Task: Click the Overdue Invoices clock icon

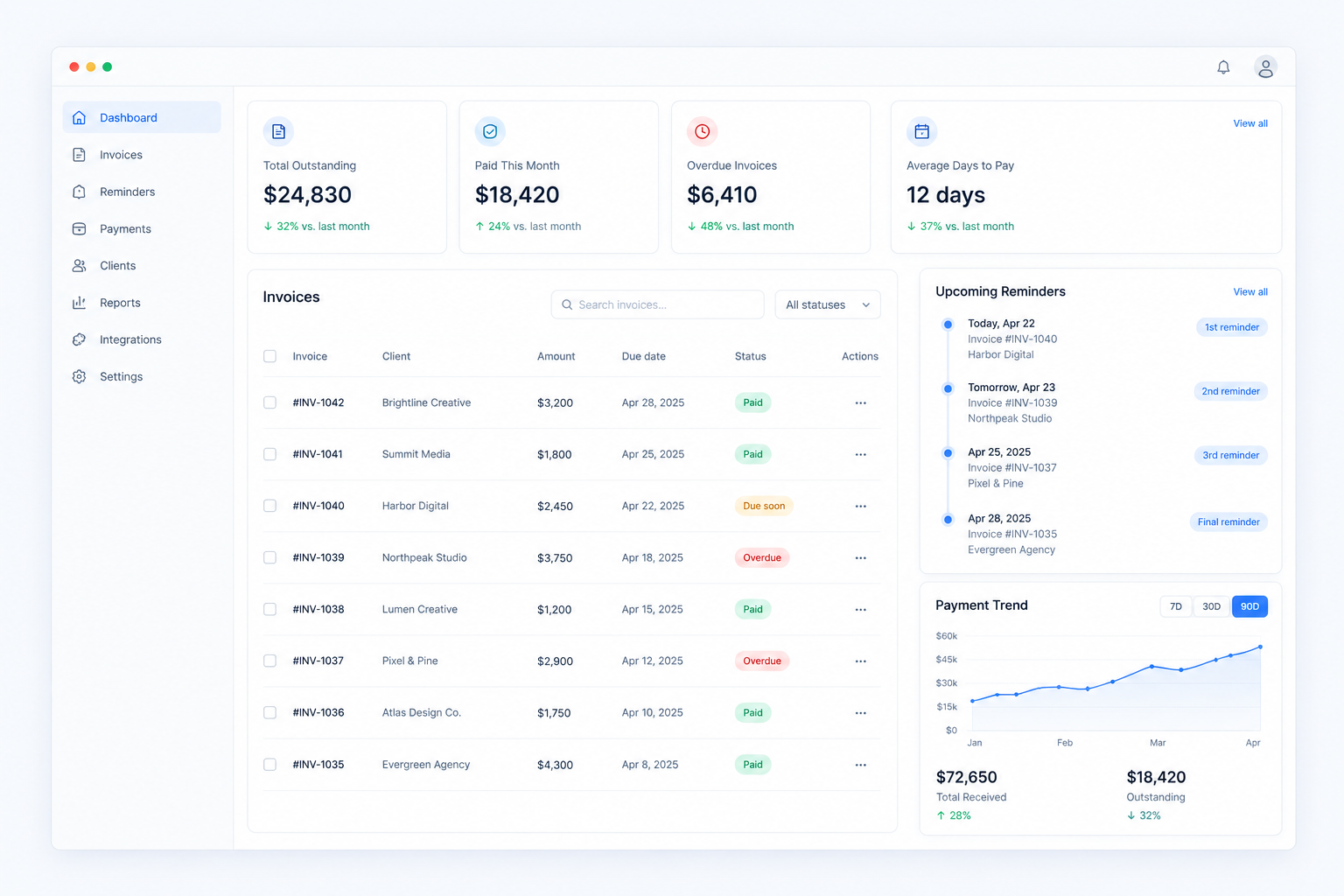Action: point(702,131)
